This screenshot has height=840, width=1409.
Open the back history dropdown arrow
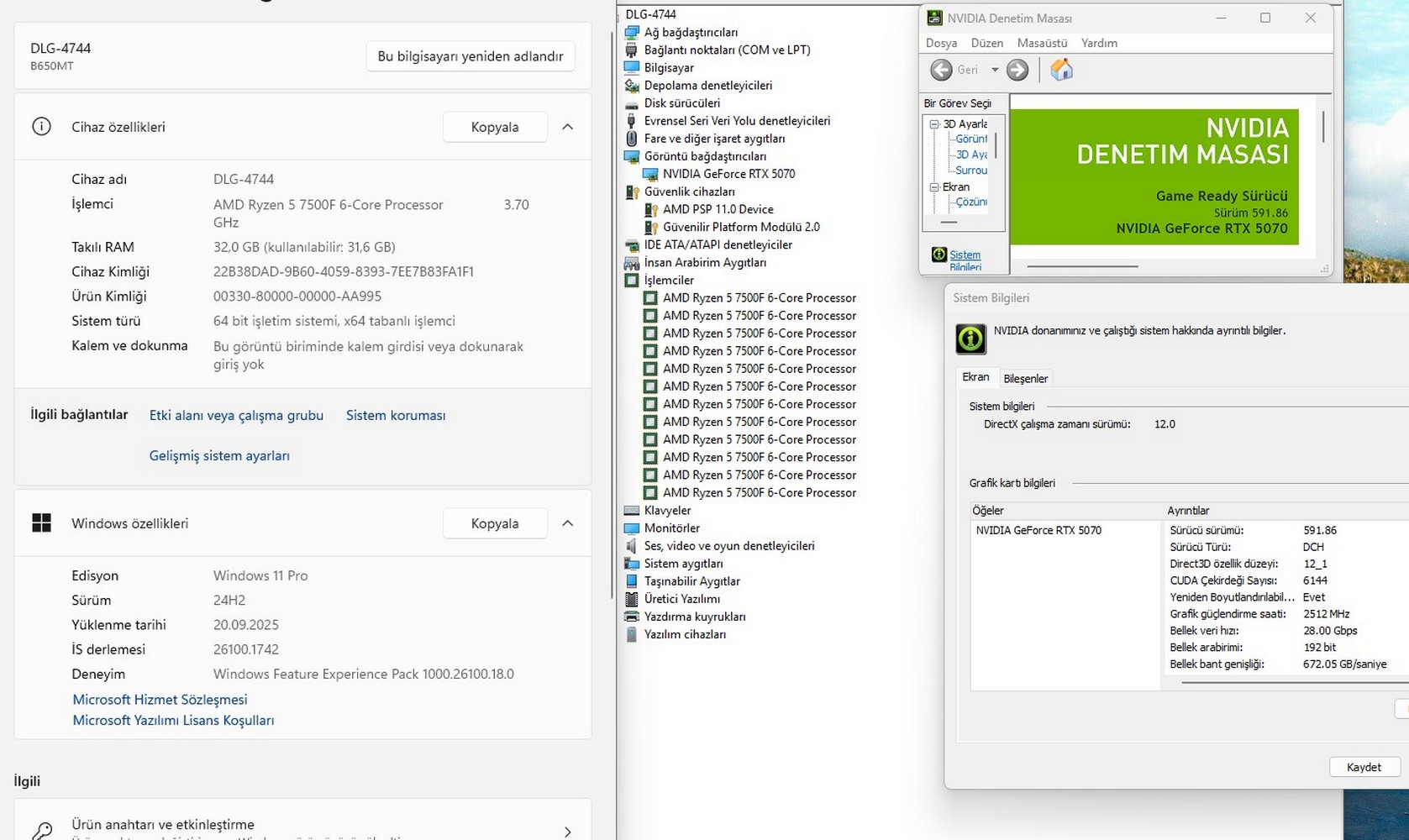click(x=995, y=70)
